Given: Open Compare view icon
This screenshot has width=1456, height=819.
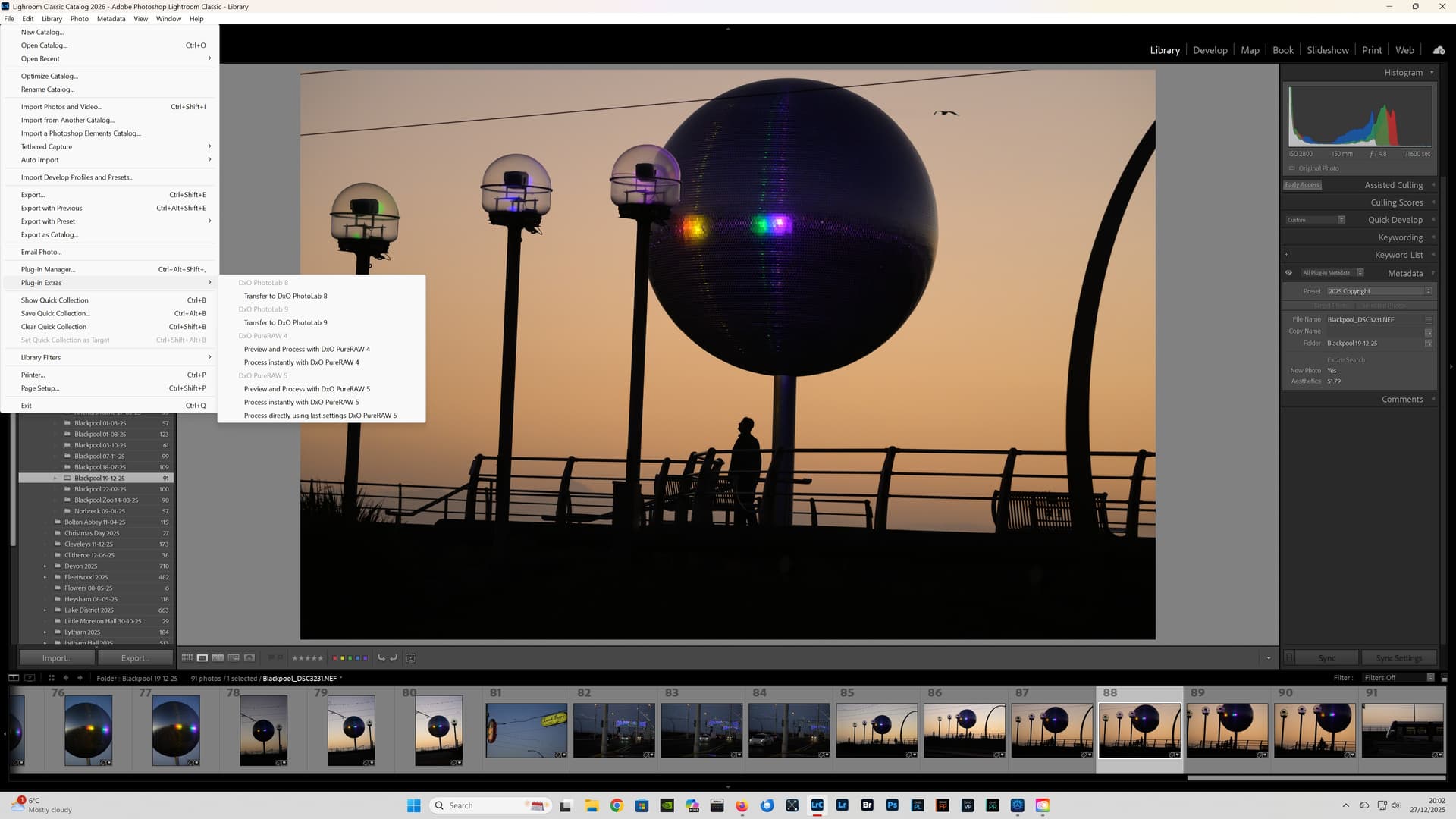Looking at the screenshot, I should pyautogui.click(x=218, y=658).
